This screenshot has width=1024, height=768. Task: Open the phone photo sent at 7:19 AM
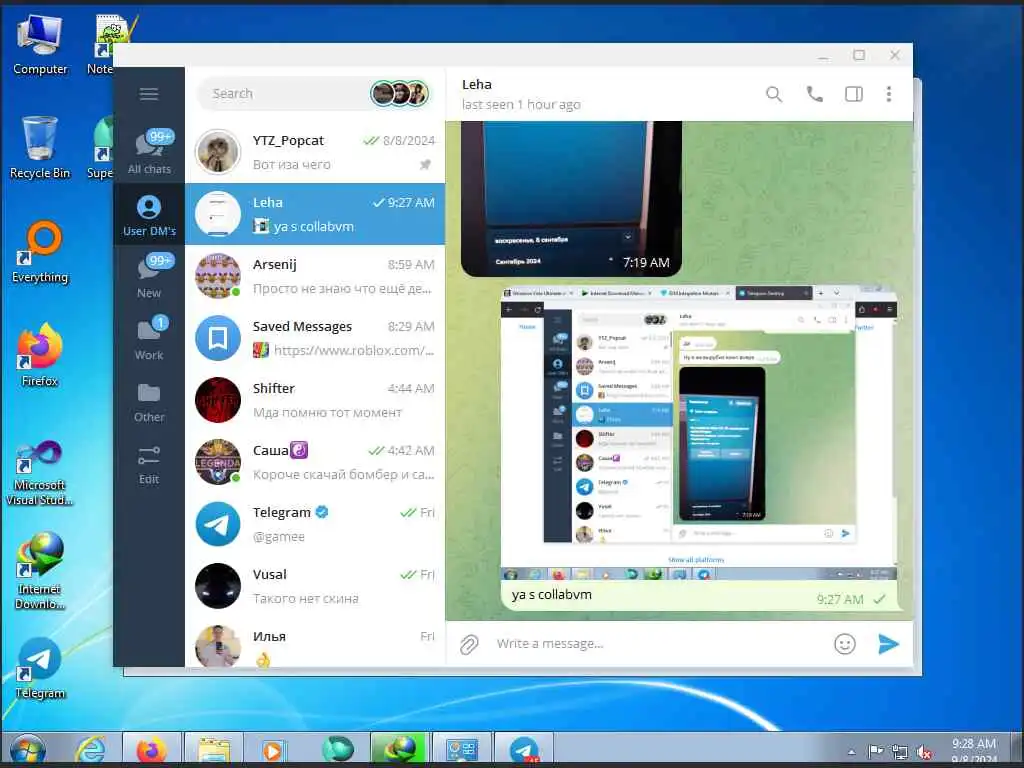(571, 199)
